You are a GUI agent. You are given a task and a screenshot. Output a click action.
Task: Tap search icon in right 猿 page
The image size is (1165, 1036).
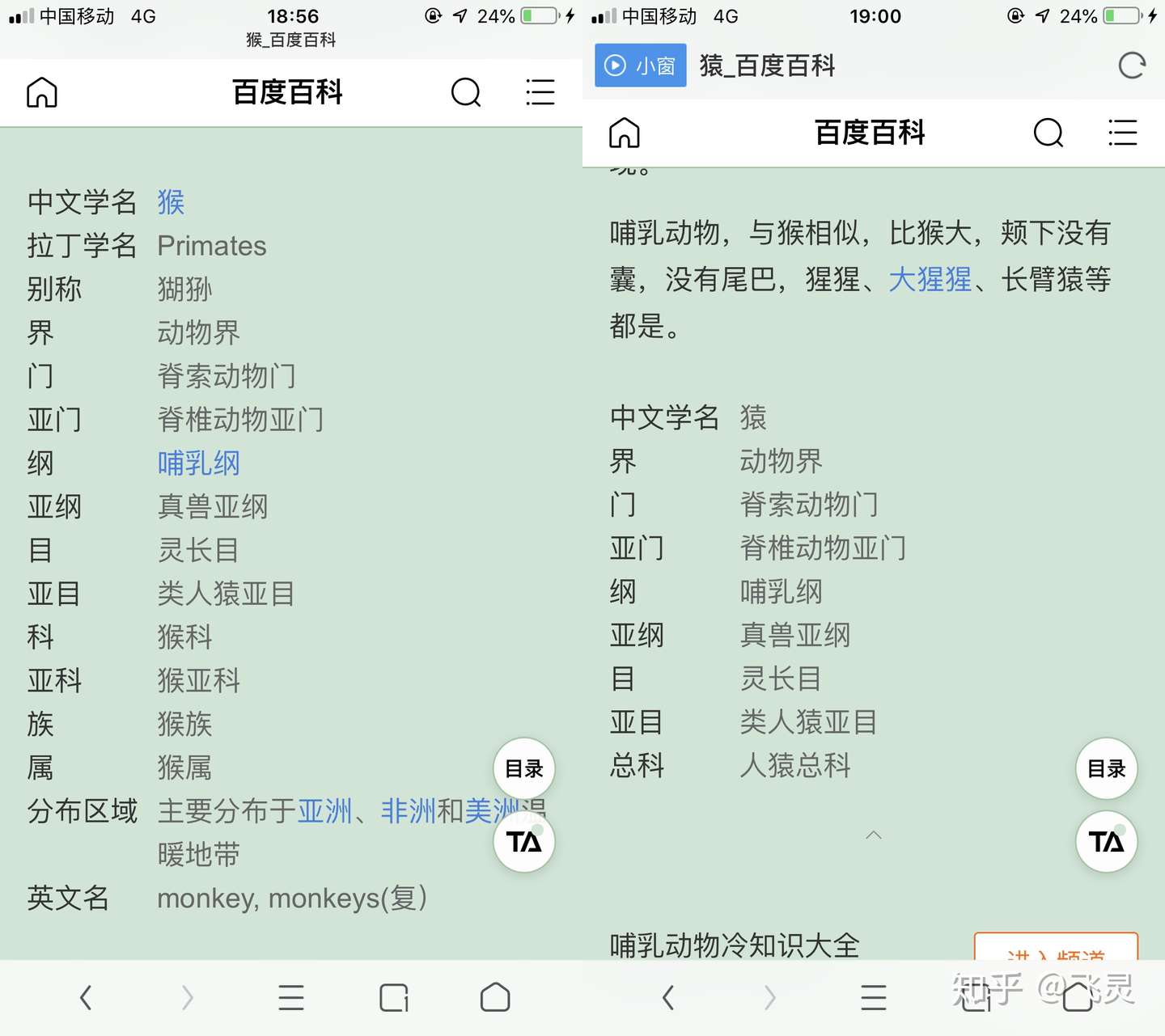point(1048,133)
